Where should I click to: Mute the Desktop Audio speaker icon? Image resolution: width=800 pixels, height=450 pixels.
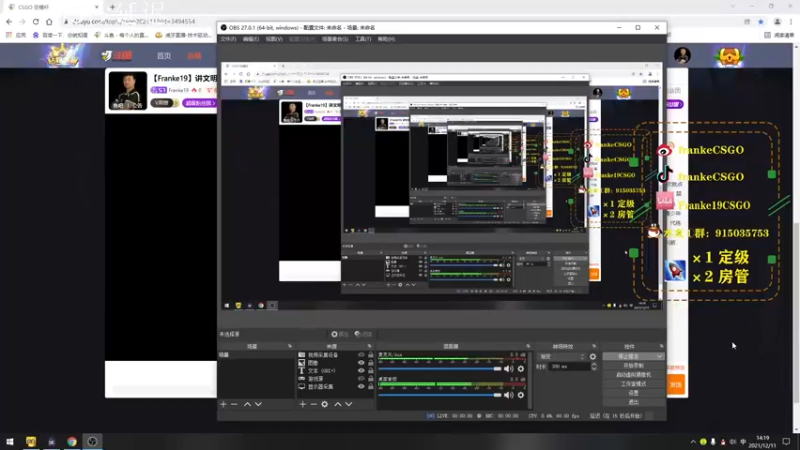[509, 395]
